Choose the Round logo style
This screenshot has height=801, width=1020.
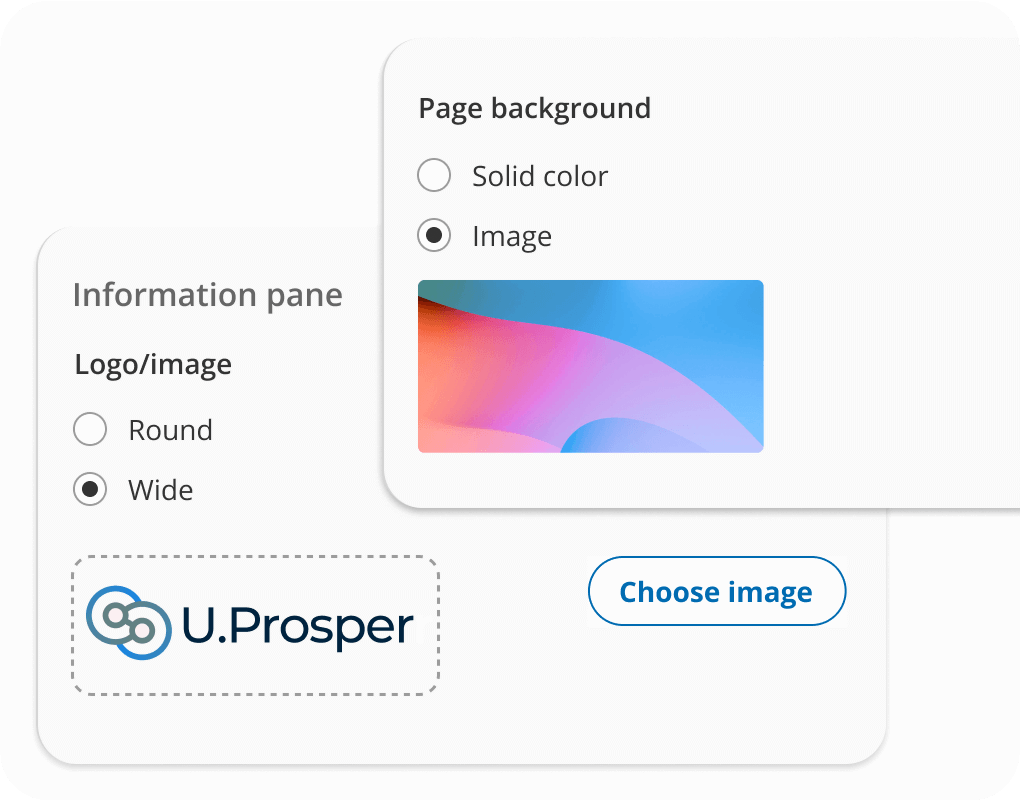click(x=90, y=429)
